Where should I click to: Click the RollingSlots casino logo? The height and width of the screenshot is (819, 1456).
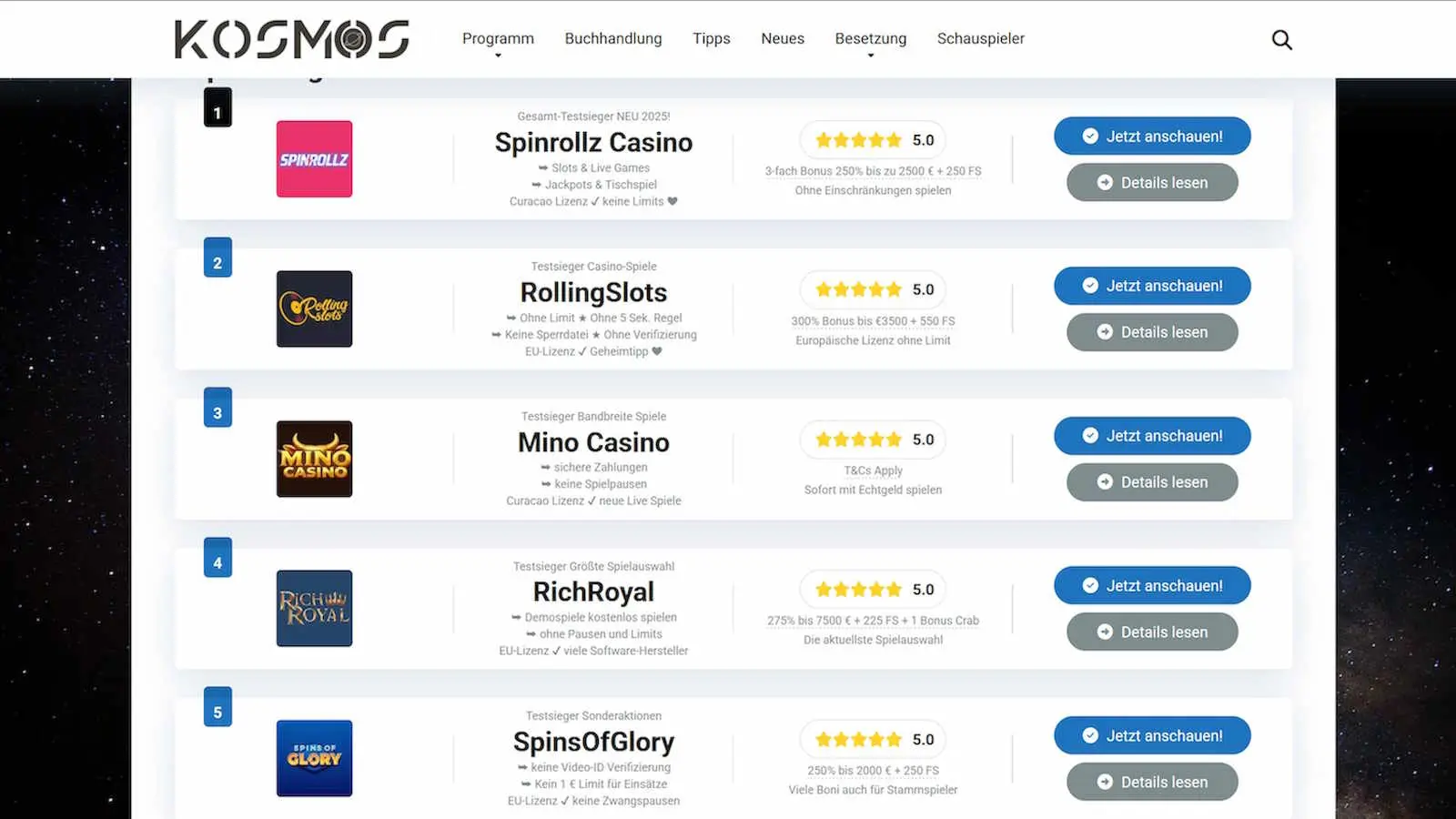coord(314,308)
